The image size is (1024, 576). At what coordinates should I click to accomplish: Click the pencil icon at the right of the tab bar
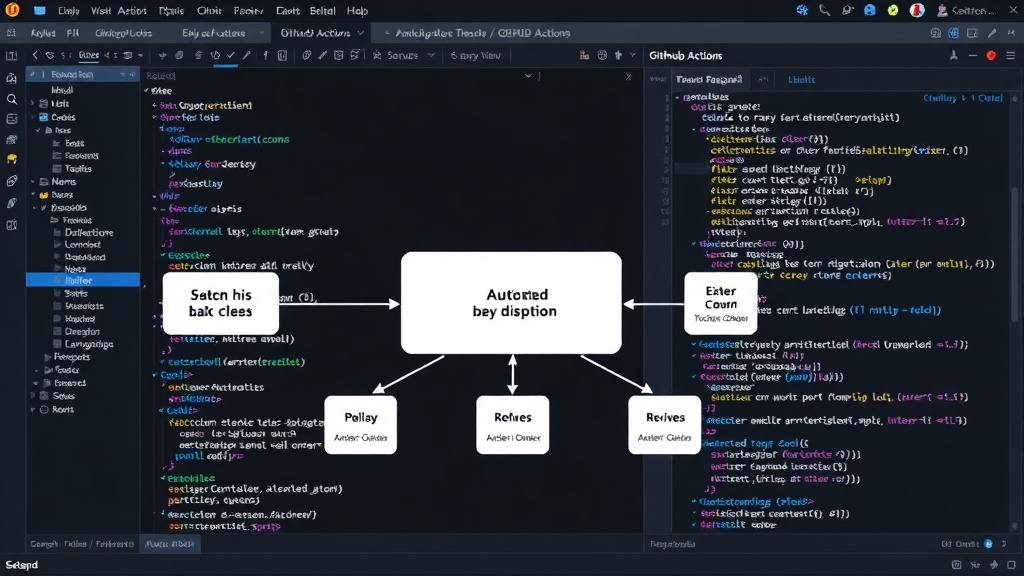coord(992,33)
